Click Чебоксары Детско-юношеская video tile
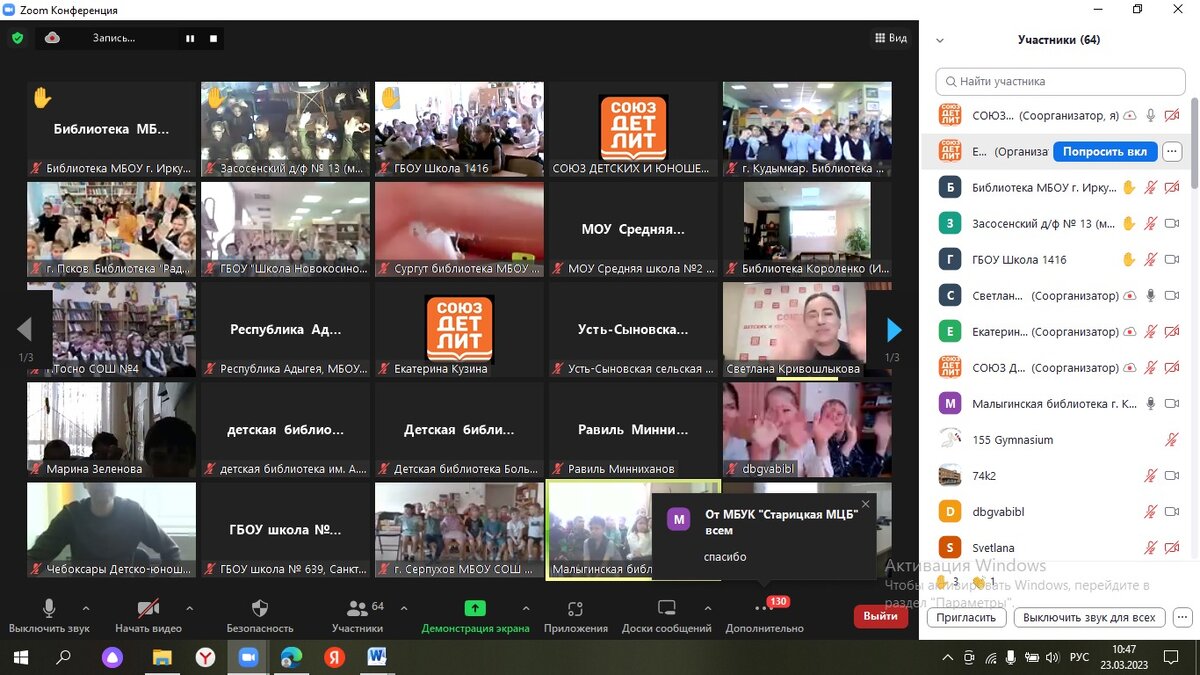The height and width of the screenshot is (675, 1200). pyautogui.click(x=111, y=529)
